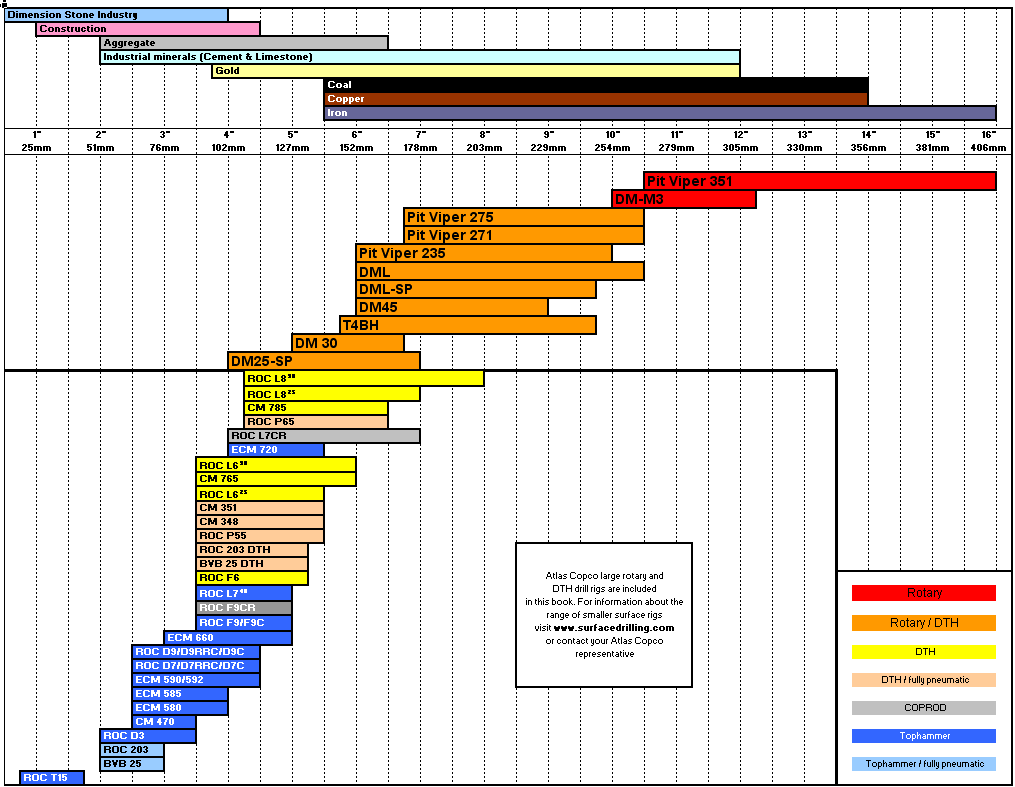Click the Tophammer / fully pneumatic legend label

pos(924,764)
